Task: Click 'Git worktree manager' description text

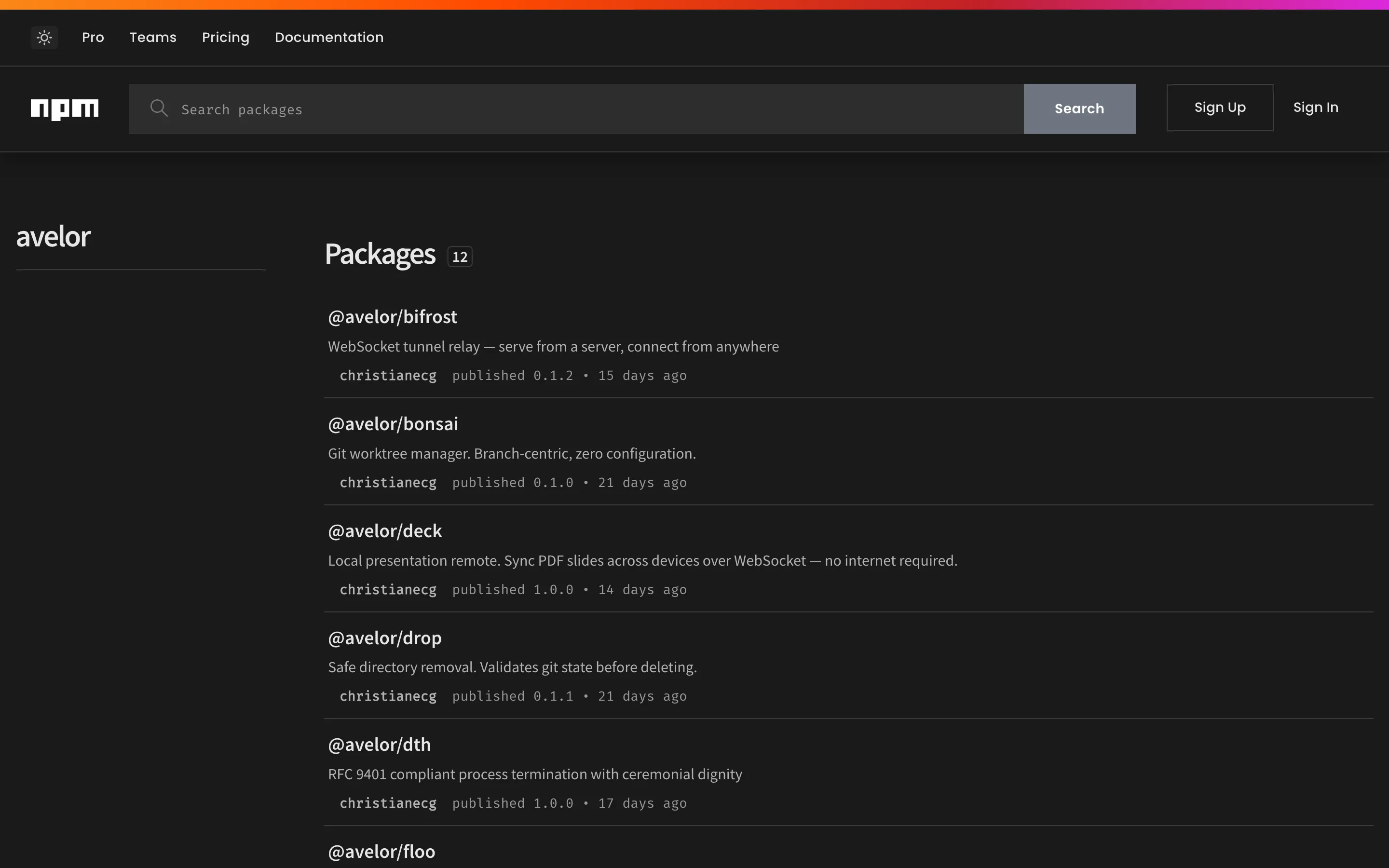Action: [x=512, y=454]
